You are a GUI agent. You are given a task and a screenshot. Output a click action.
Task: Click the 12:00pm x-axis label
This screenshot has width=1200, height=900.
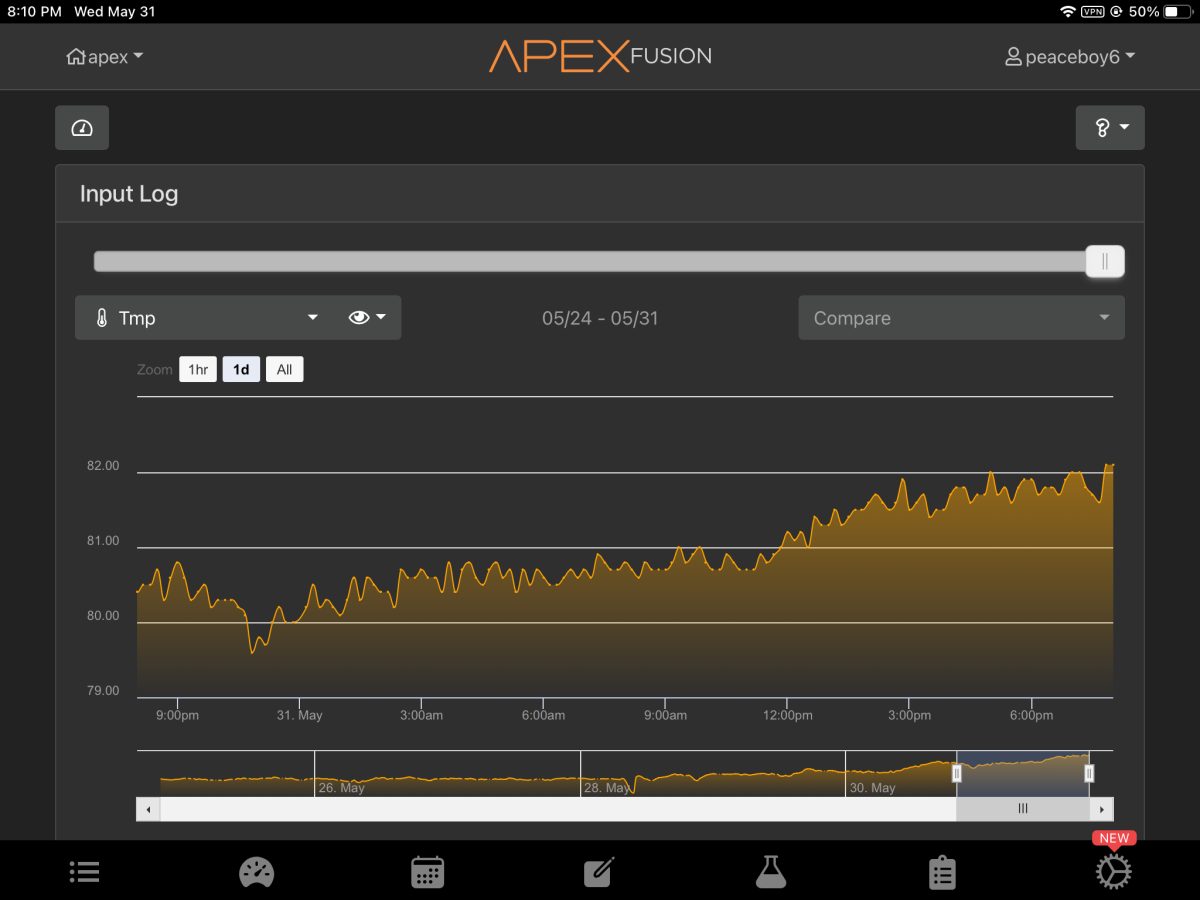coord(787,715)
